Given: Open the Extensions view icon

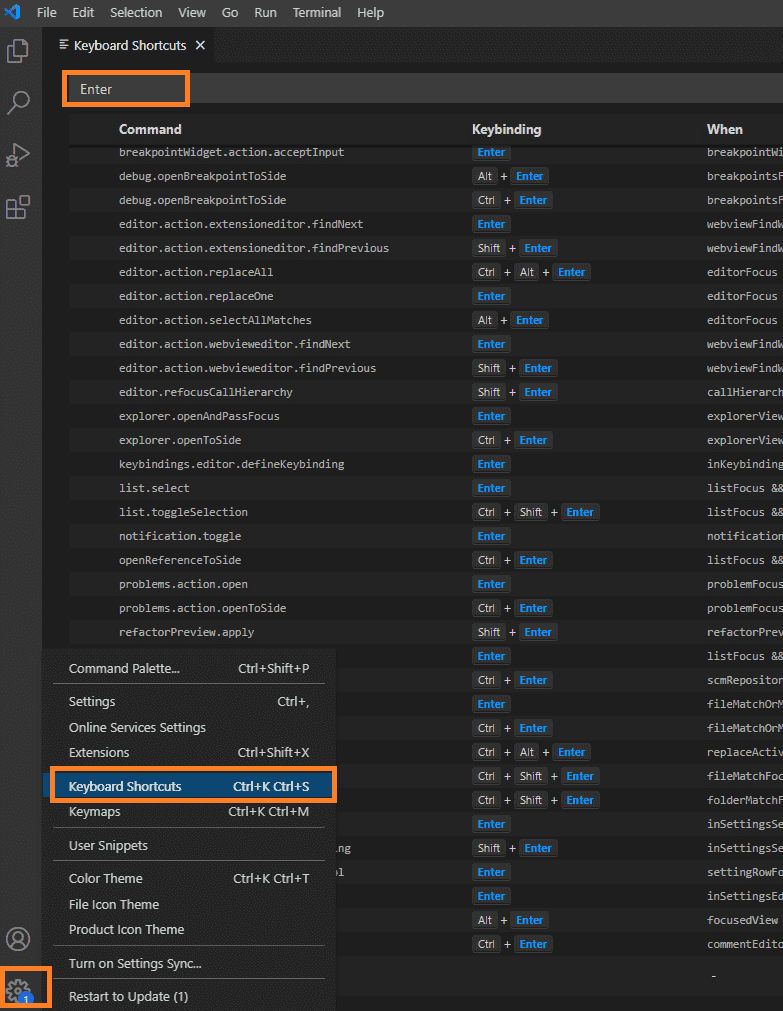Looking at the screenshot, I should [x=18, y=207].
